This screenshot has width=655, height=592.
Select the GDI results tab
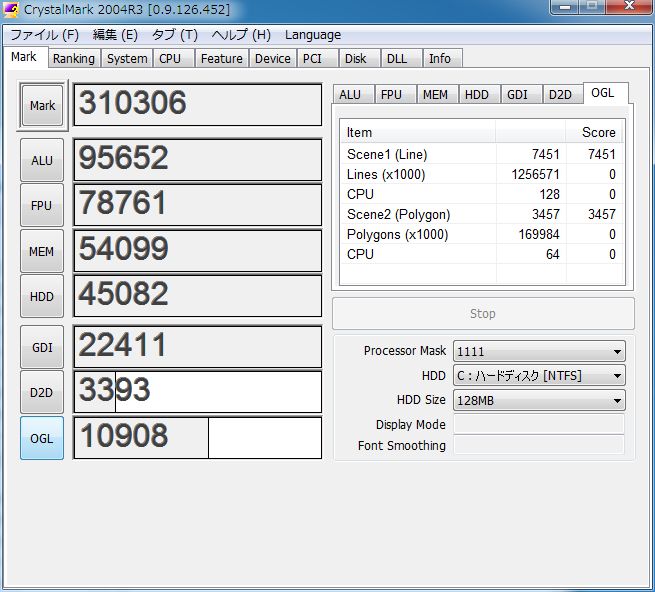point(517,95)
